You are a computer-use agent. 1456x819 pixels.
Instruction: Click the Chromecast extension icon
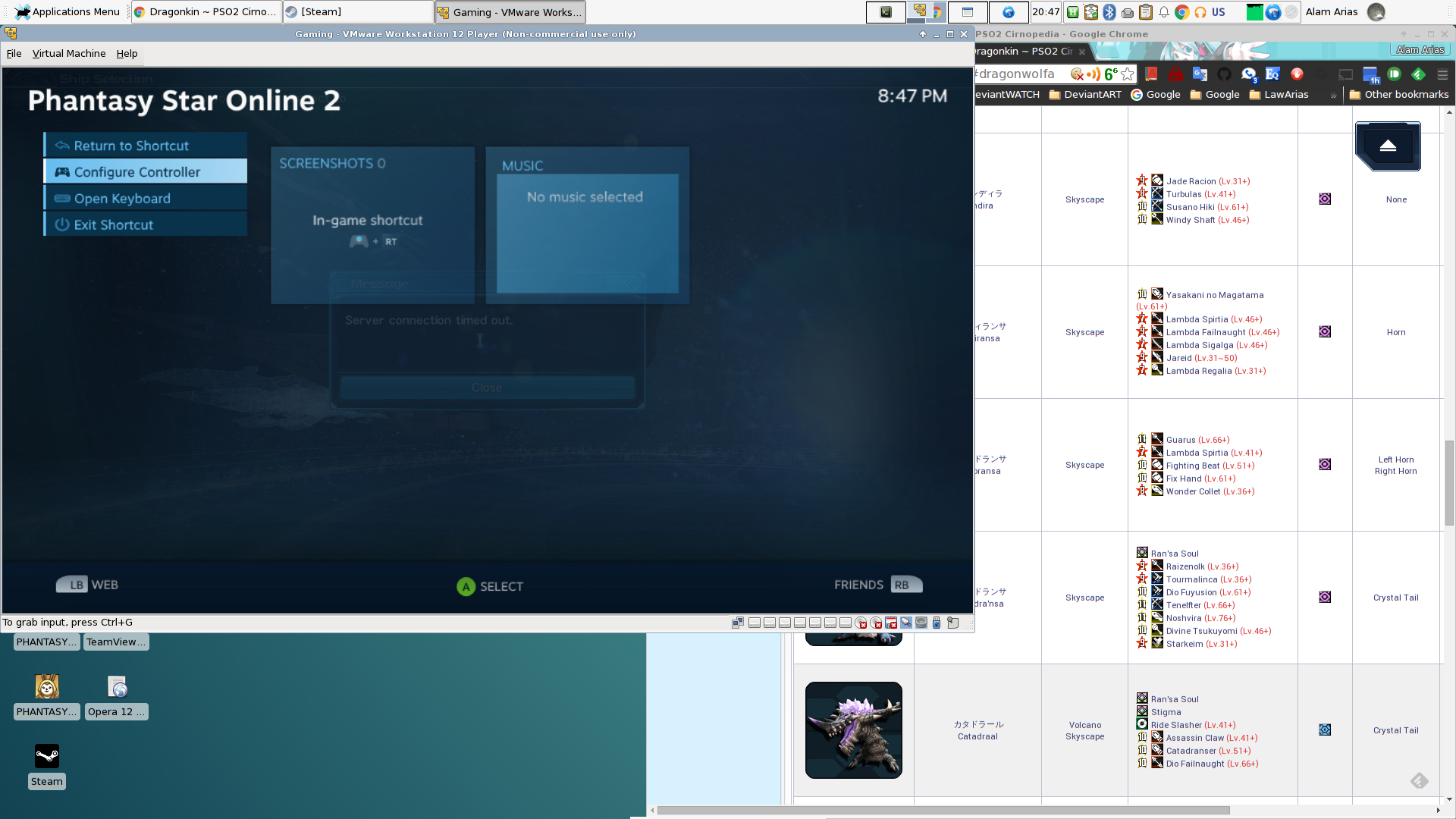(x=1345, y=74)
